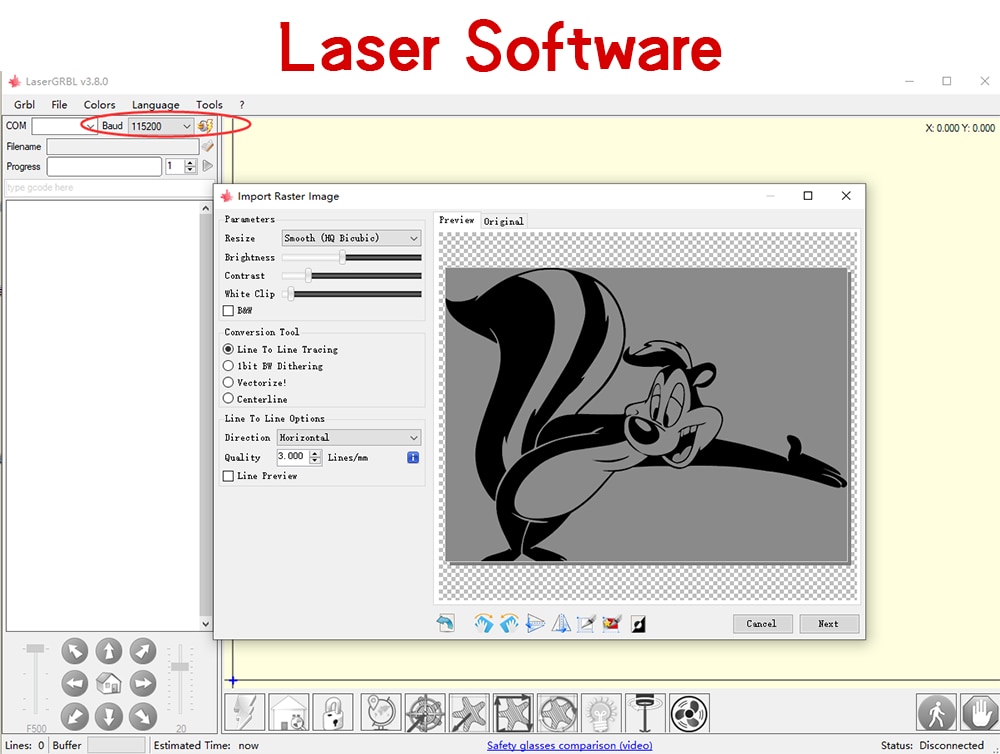The width and height of the screenshot is (1000, 754).
Task: Click the lock/unlock icon in bottom toolbar
Action: 333,713
